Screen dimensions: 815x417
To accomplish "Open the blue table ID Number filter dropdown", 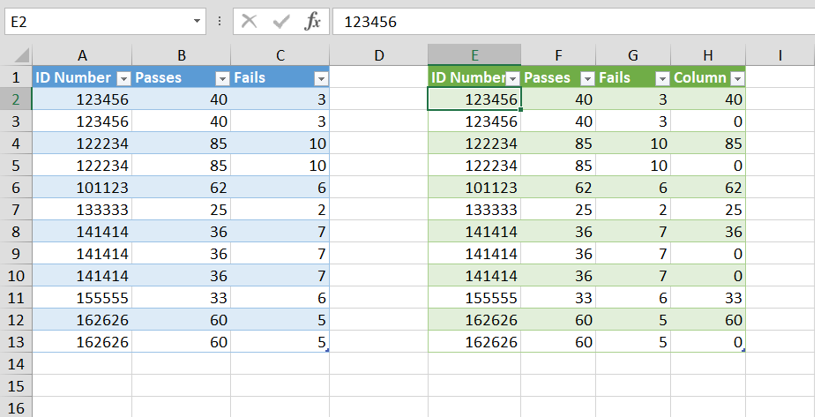I will point(124,79).
